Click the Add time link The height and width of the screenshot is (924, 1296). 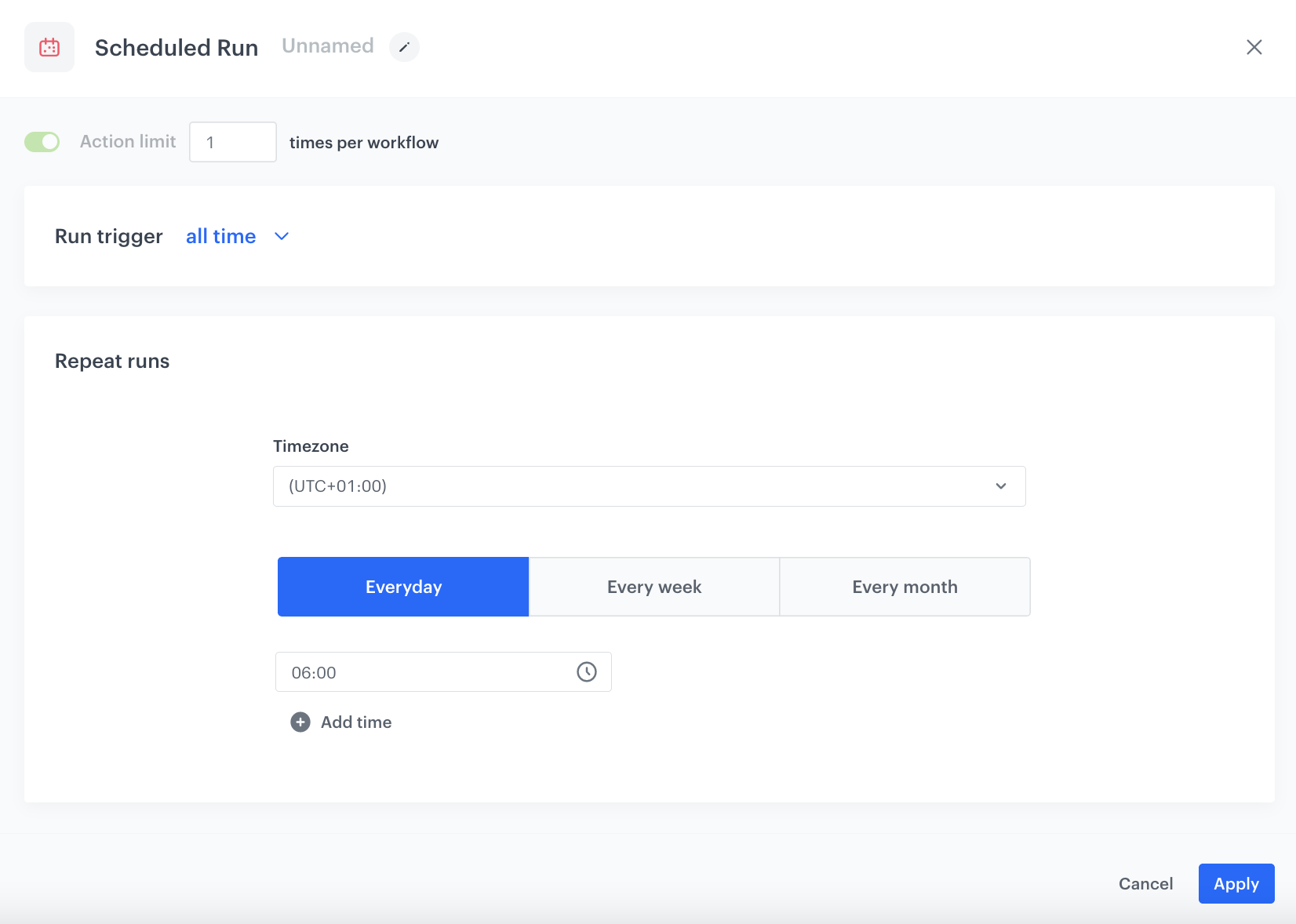[355, 722]
